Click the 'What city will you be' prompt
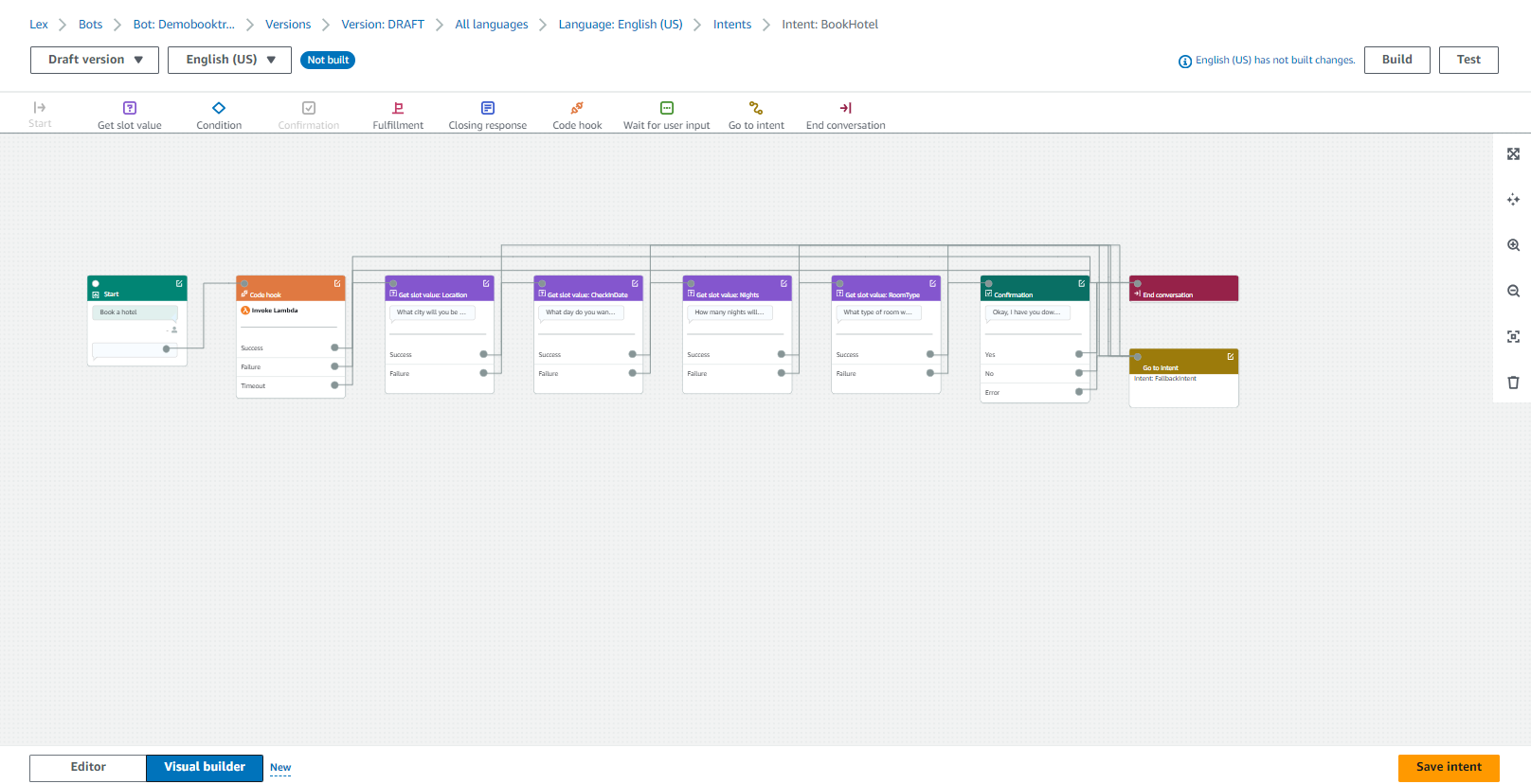Image resolution: width=1531 pixels, height=784 pixels. click(432, 312)
